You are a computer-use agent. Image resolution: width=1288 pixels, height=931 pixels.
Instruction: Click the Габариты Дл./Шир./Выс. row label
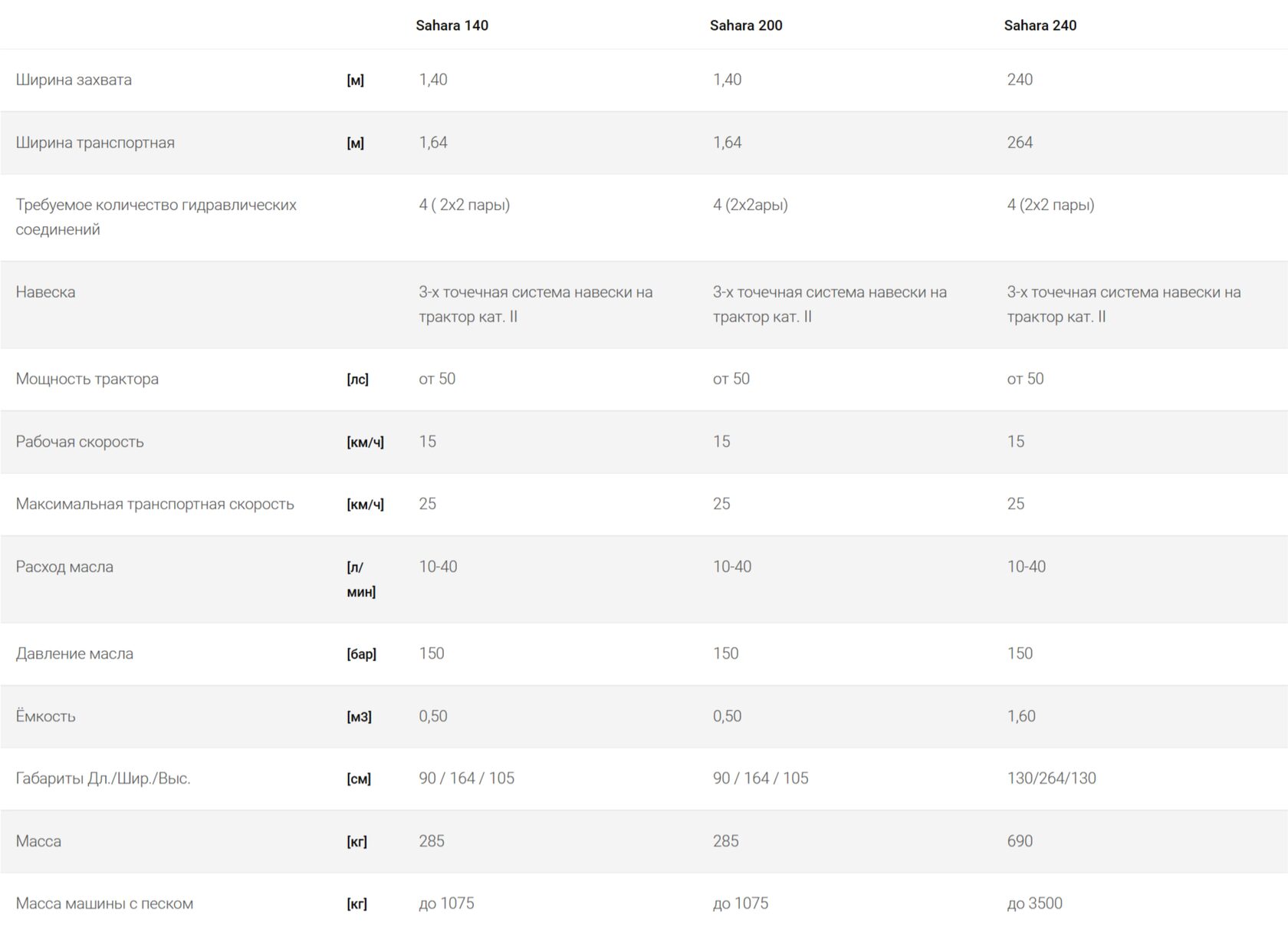[x=103, y=778]
